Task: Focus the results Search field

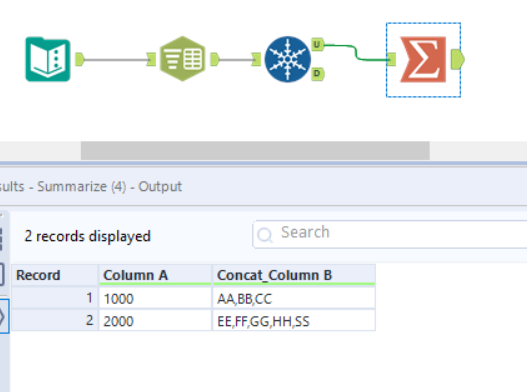Action: click(390, 234)
